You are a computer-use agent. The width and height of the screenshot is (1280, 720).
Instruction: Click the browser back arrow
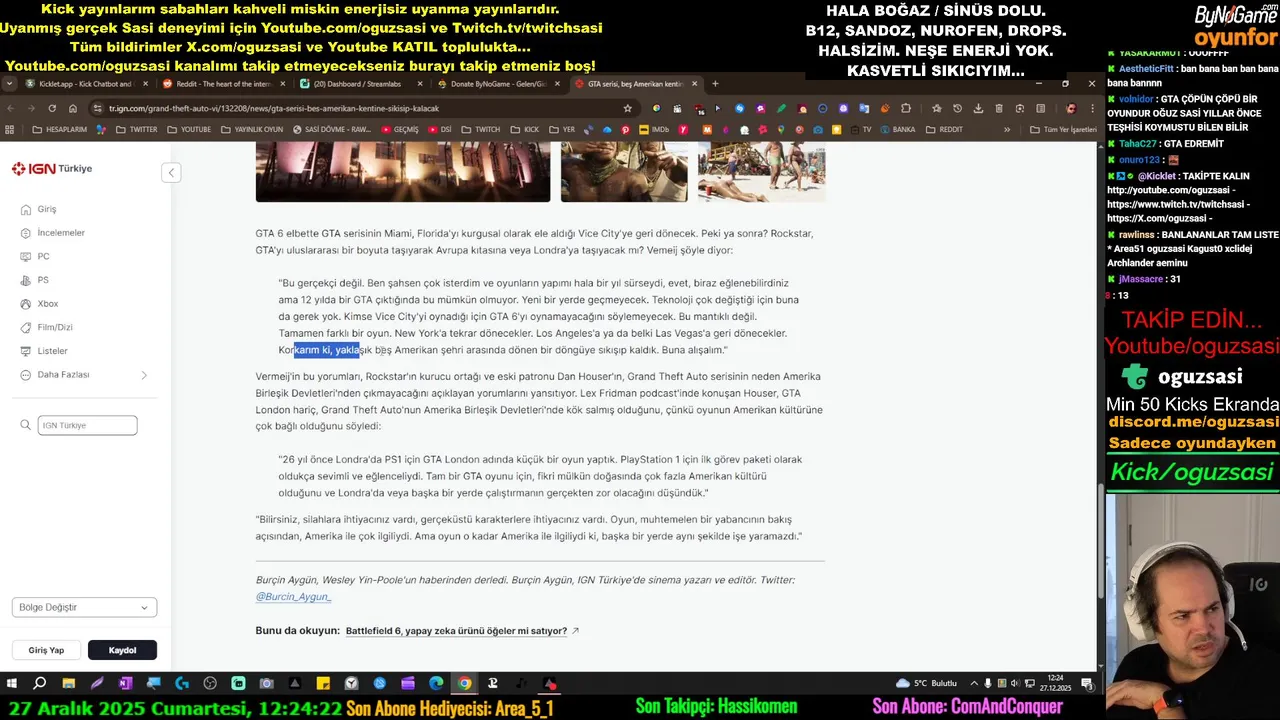point(10,108)
